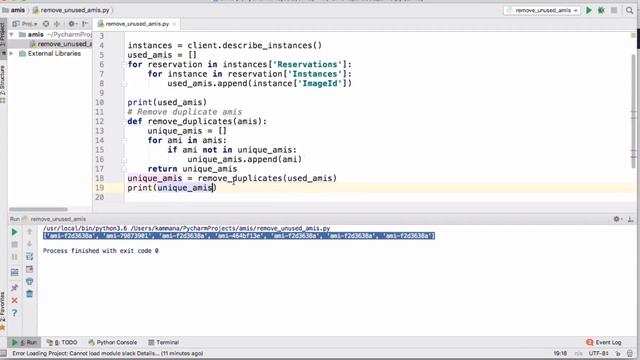The height and width of the screenshot is (360, 640).
Task: Click the amis breadcrumb in navigation bar
Action: [x=14, y=10]
